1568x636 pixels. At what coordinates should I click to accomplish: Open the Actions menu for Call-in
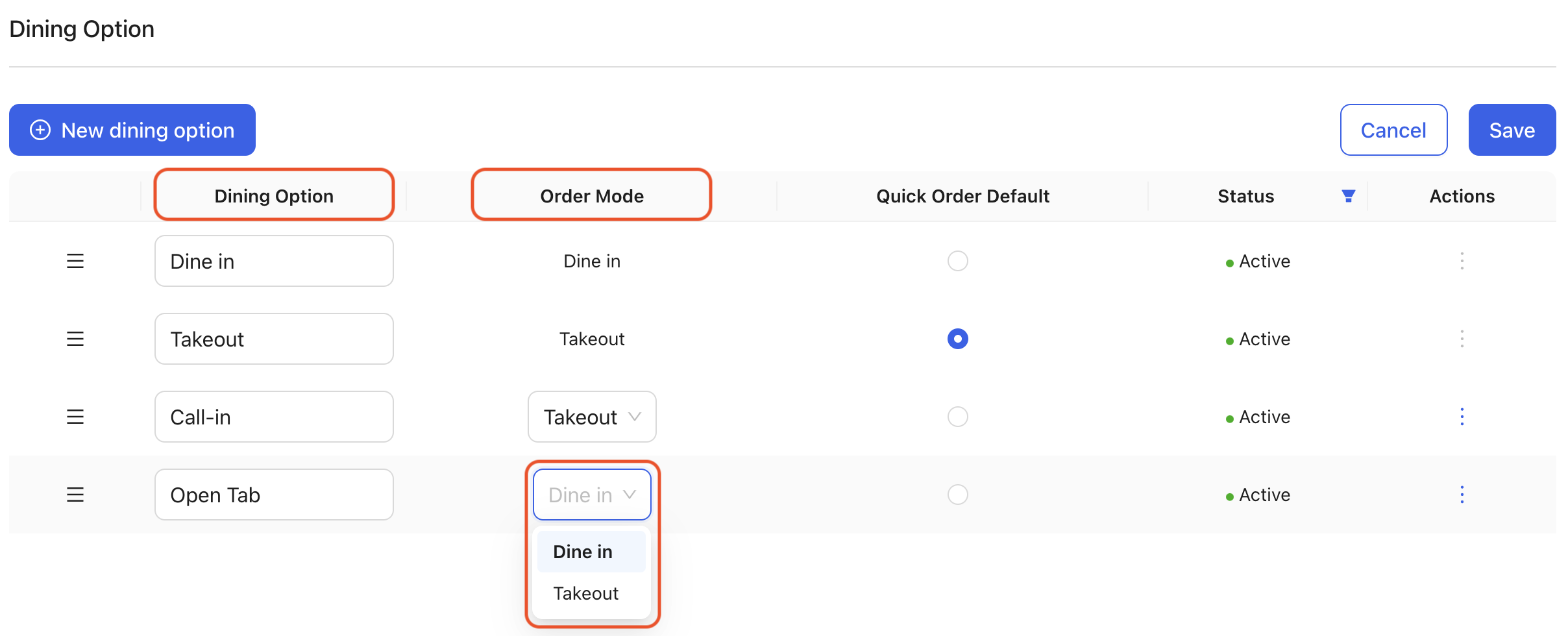(1462, 417)
